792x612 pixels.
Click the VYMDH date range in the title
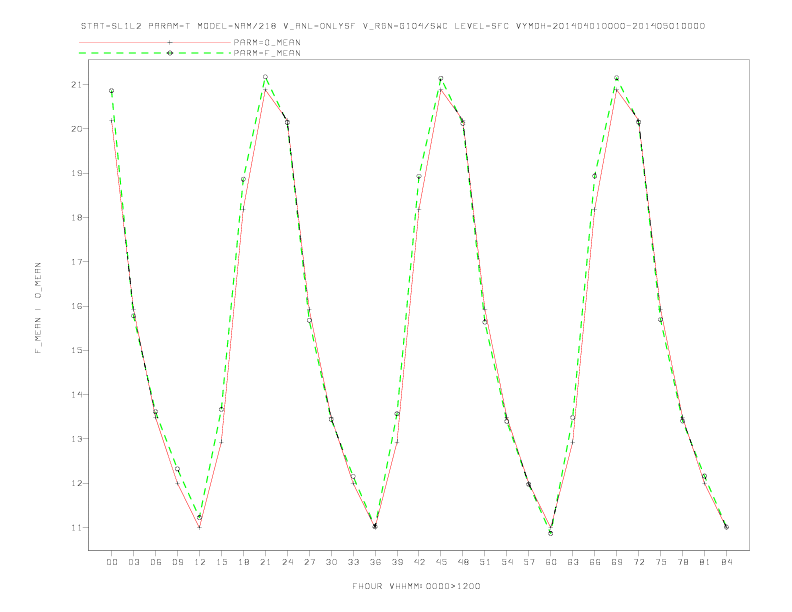pos(610,26)
